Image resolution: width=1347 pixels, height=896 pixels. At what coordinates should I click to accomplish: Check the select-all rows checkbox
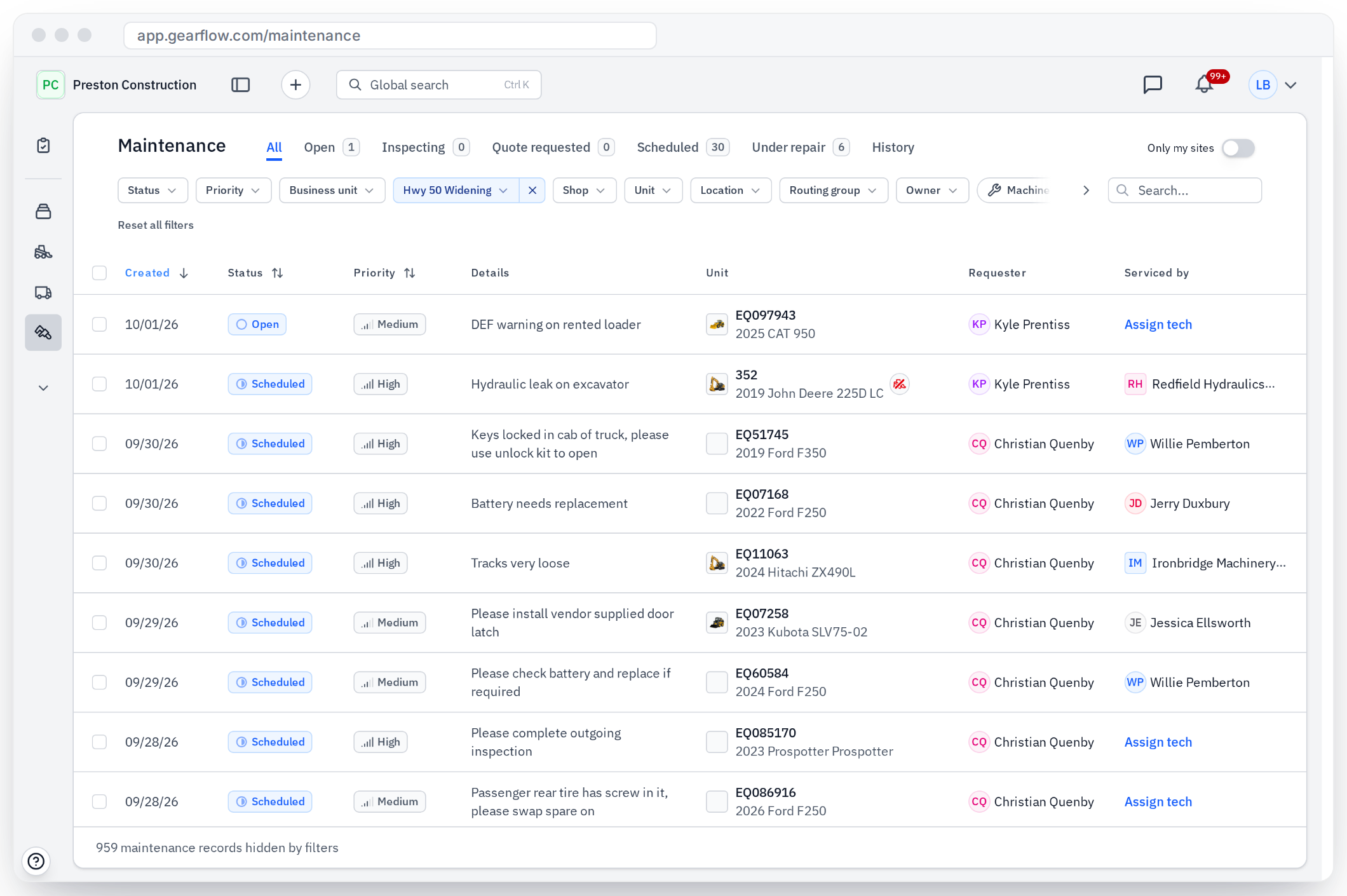[99, 273]
